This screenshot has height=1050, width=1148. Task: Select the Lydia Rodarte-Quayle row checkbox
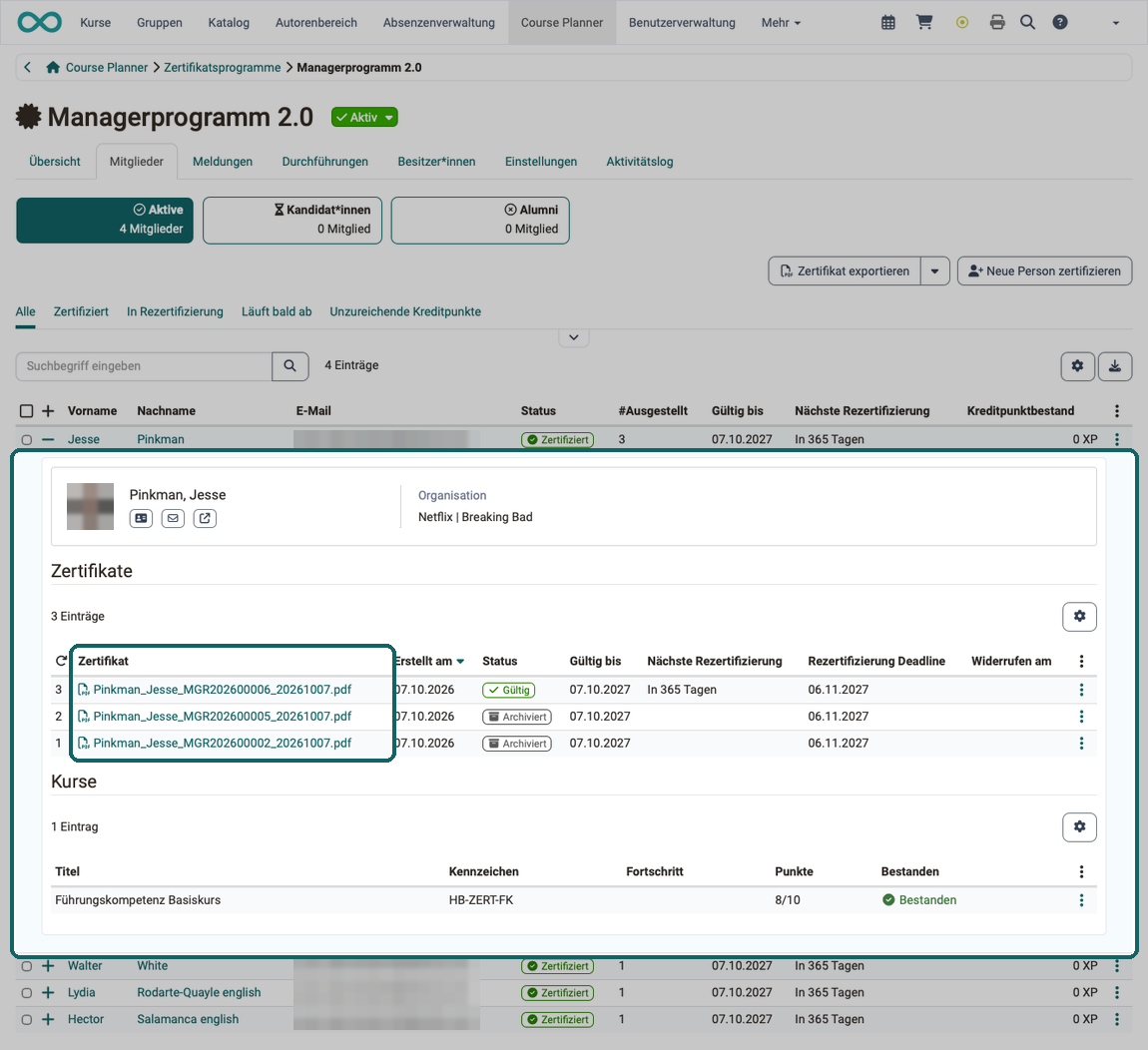26,993
